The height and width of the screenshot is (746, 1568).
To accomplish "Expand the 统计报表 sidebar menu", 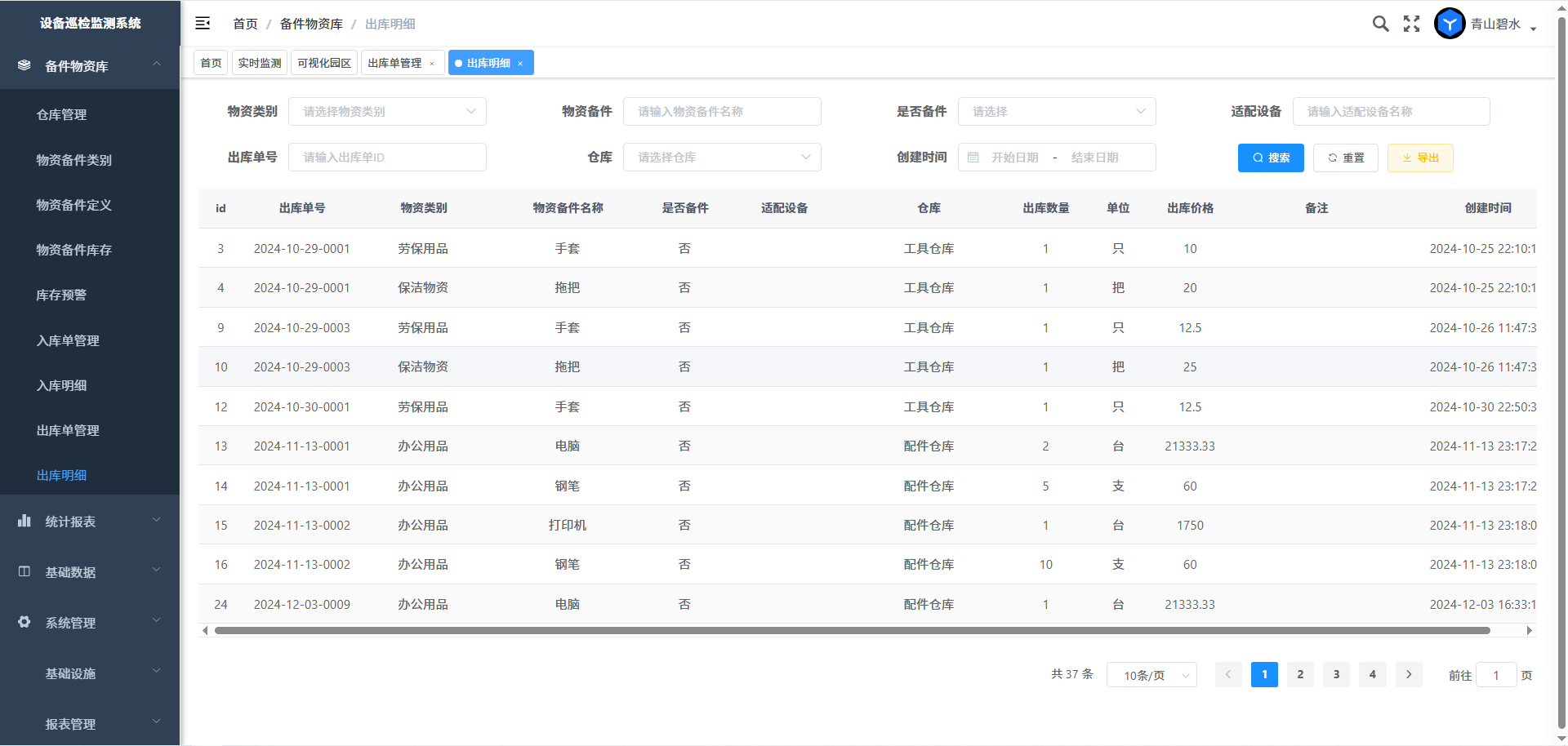I will pos(90,522).
